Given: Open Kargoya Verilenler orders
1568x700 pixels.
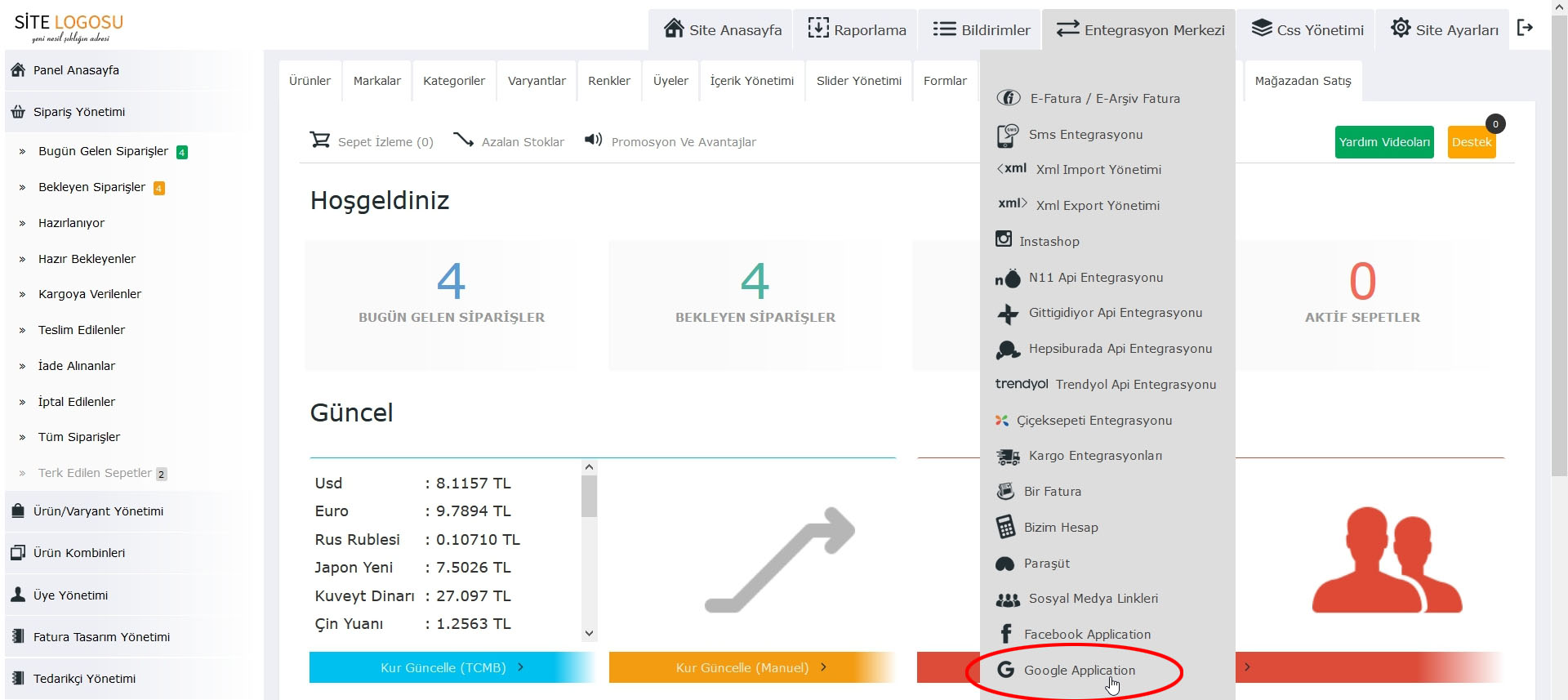Looking at the screenshot, I should (x=90, y=294).
